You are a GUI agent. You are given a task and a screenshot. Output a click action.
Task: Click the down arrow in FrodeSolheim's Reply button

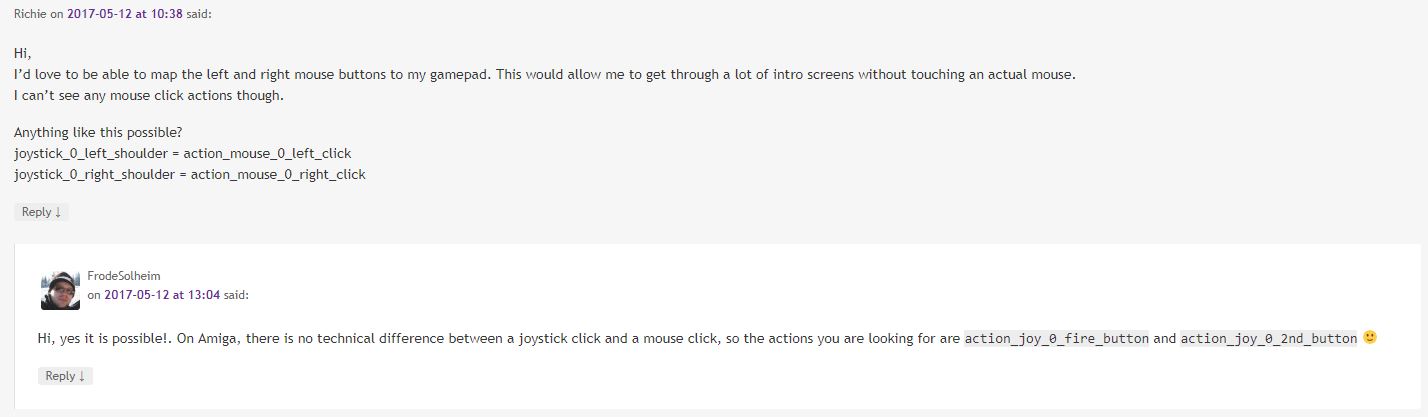[82, 376]
